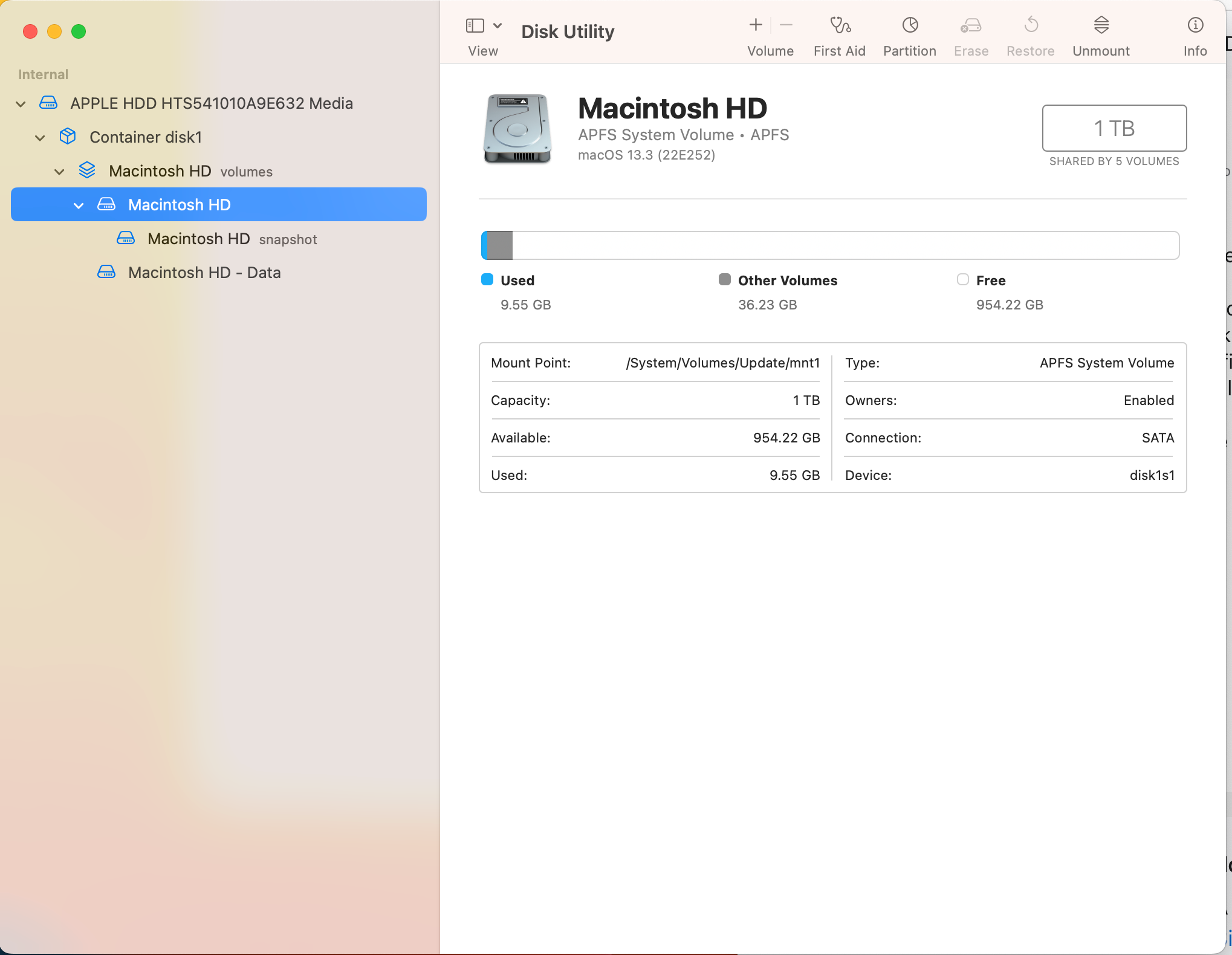1232x955 pixels.
Task: Click the Partition toolbar label
Action: (910, 51)
